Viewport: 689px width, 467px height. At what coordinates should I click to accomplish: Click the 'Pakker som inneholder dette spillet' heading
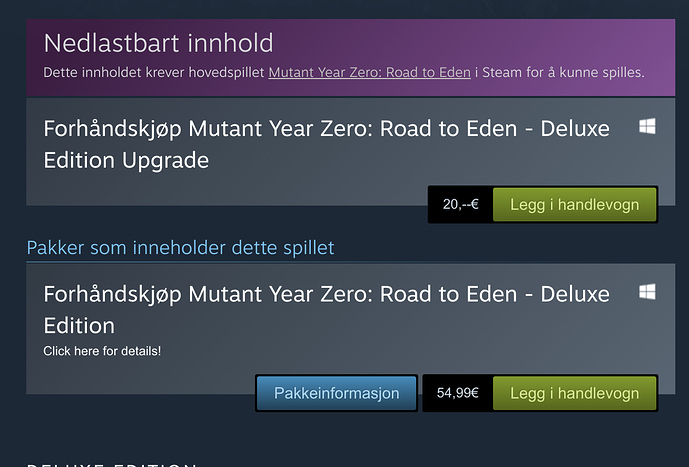pos(181,248)
